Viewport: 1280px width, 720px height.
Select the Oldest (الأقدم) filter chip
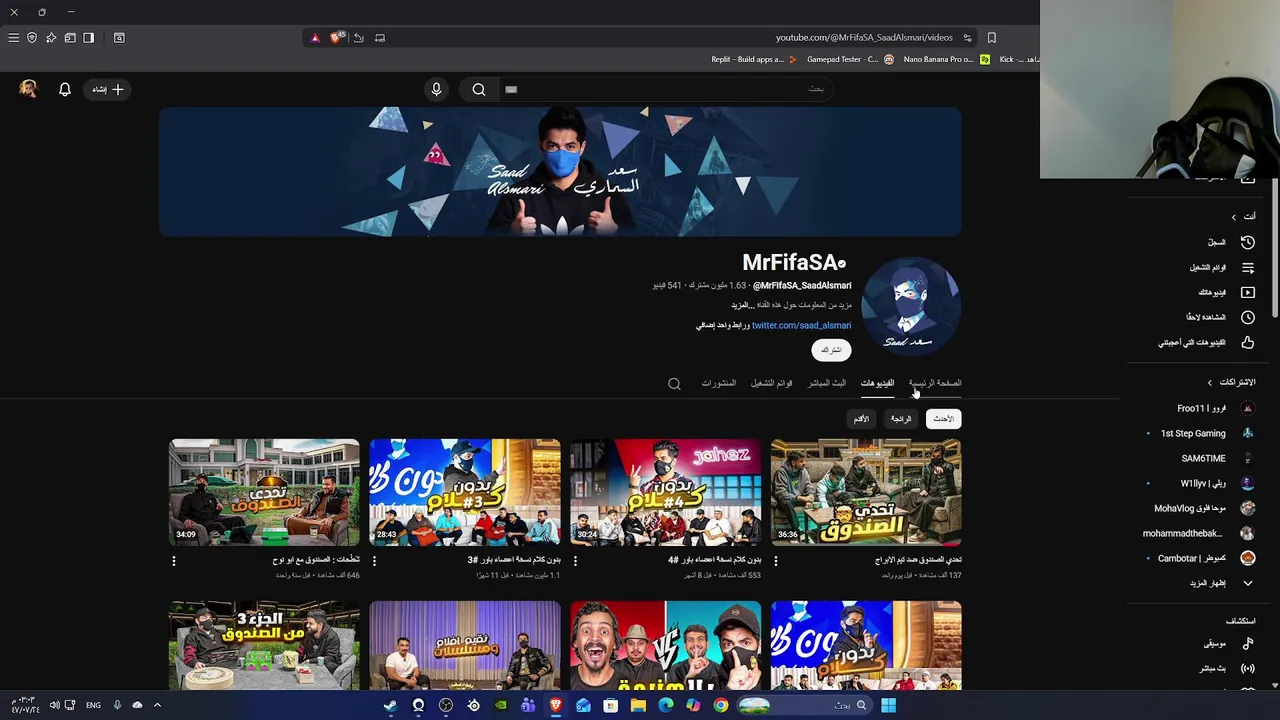pos(861,419)
